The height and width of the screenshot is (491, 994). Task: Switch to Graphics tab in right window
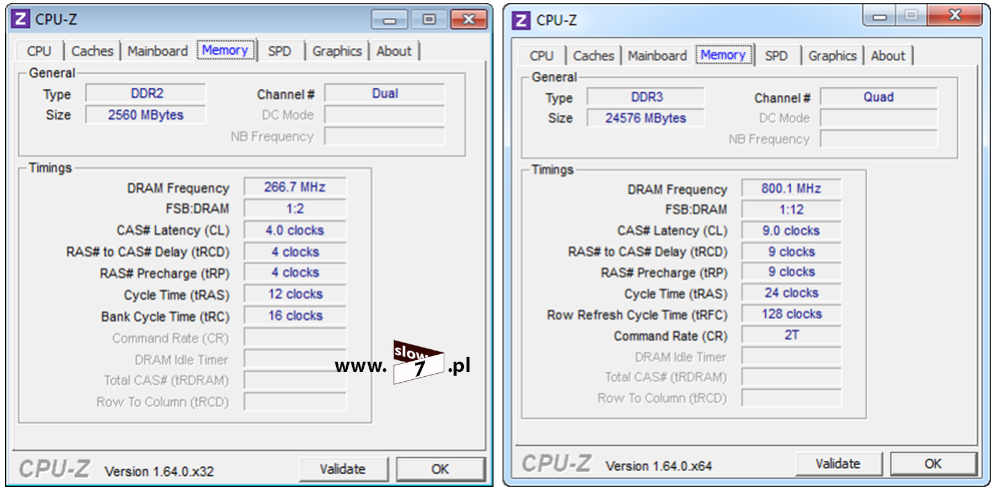832,56
